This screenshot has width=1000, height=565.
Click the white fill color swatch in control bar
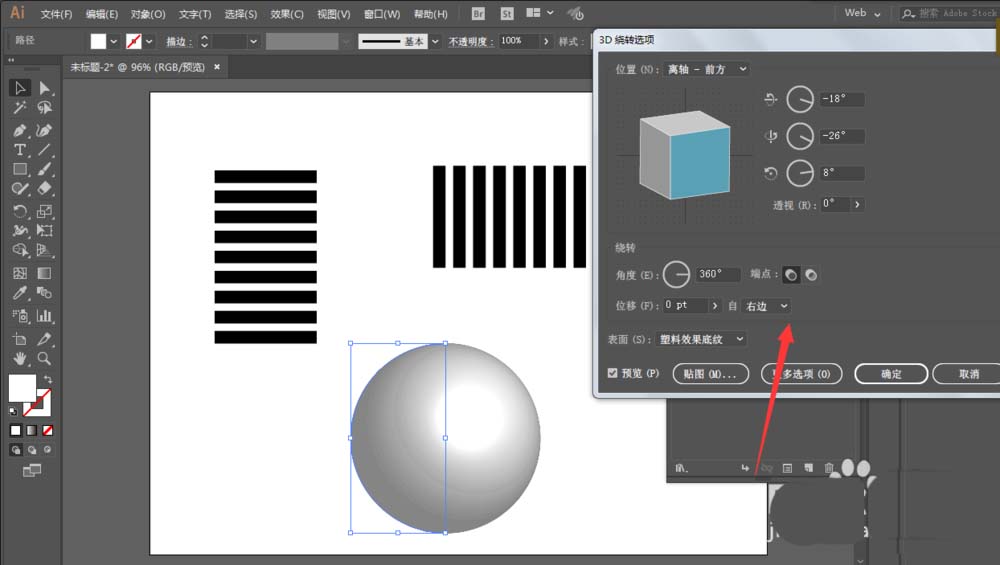point(98,41)
